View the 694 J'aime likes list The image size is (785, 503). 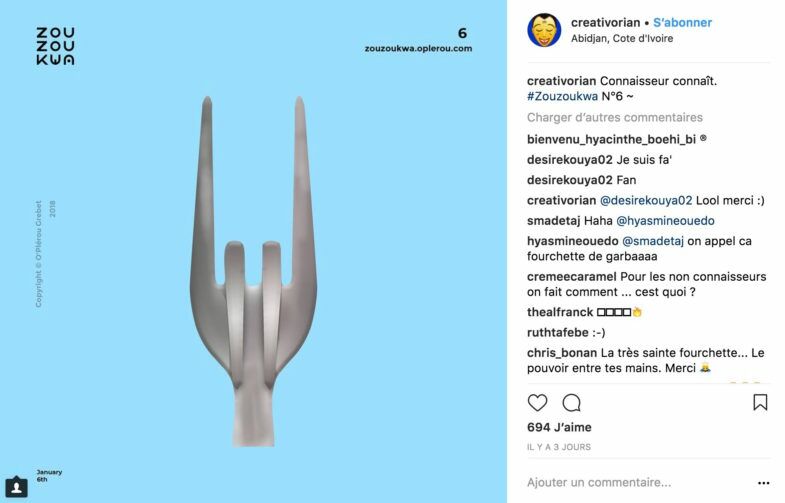[x=559, y=427]
